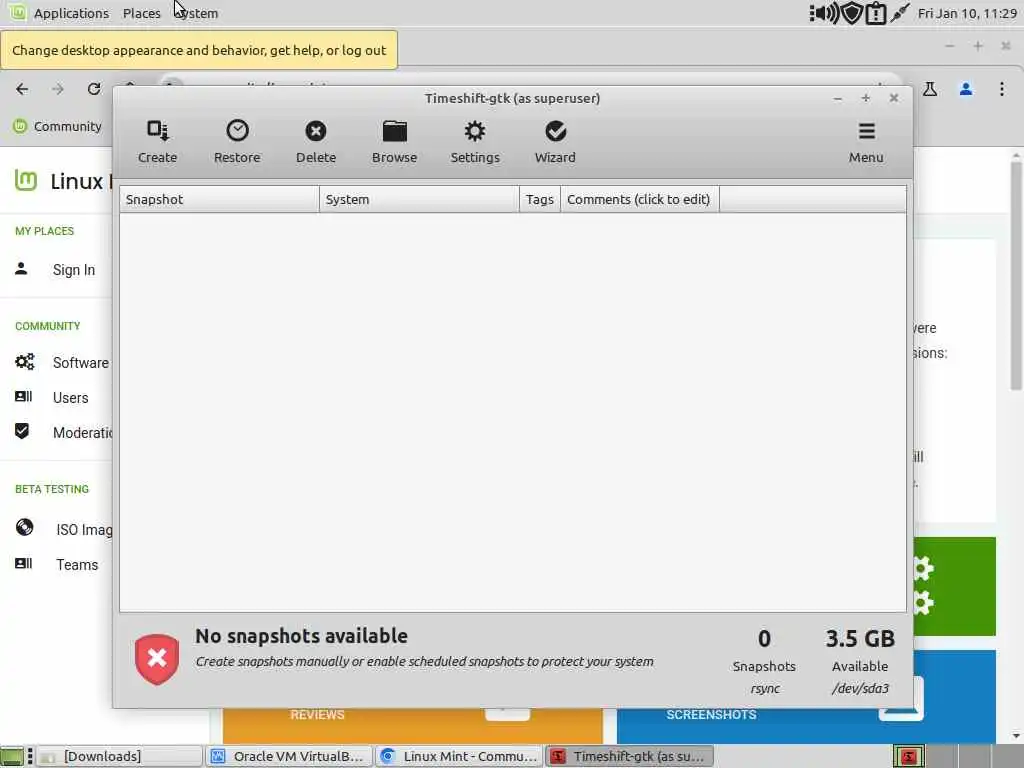Viewport: 1024px width, 768px height.
Task: Open Teams link under Beta Testing
Action: (x=77, y=565)
